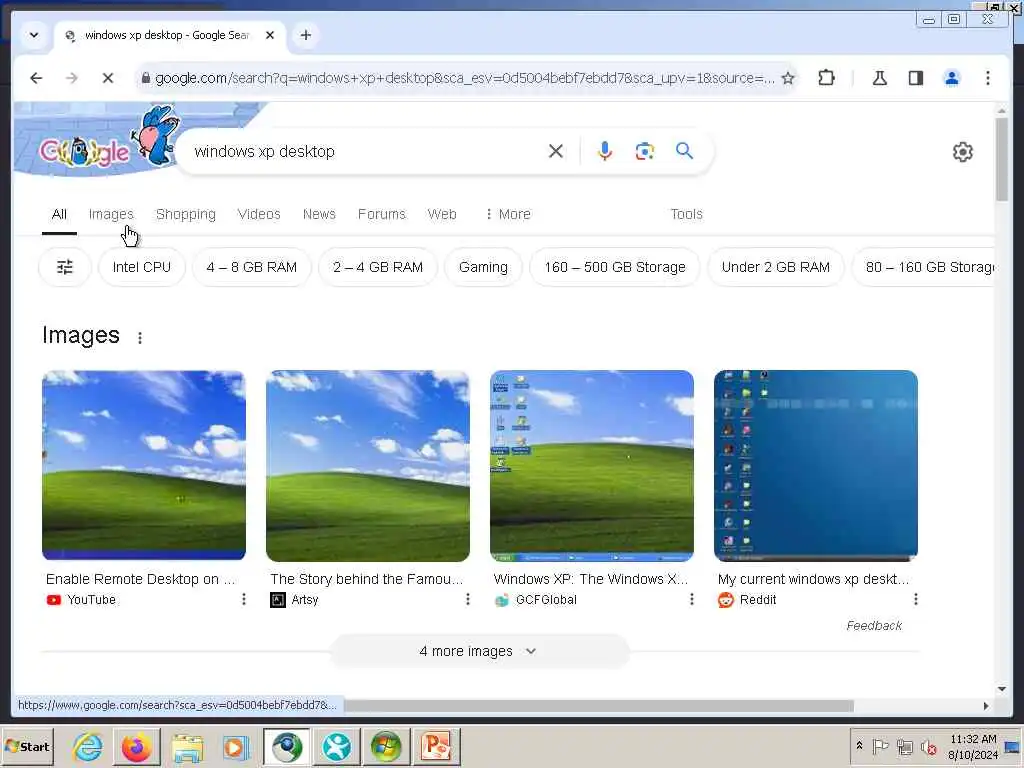Show the browser side panel
This screenshot has width=1024, height=768.
pos(916,78)
